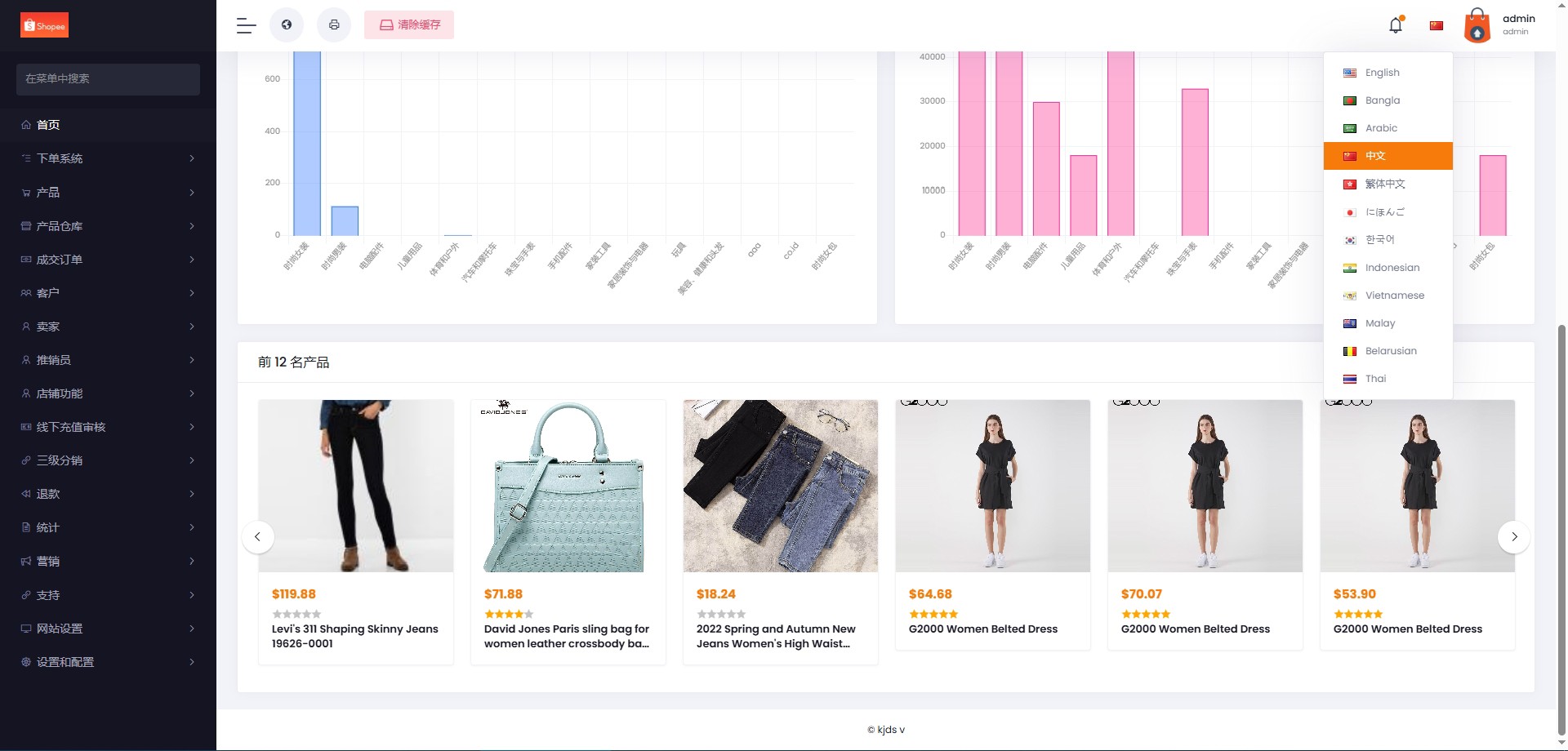Click the 设置和配置 gear icon

26,662
